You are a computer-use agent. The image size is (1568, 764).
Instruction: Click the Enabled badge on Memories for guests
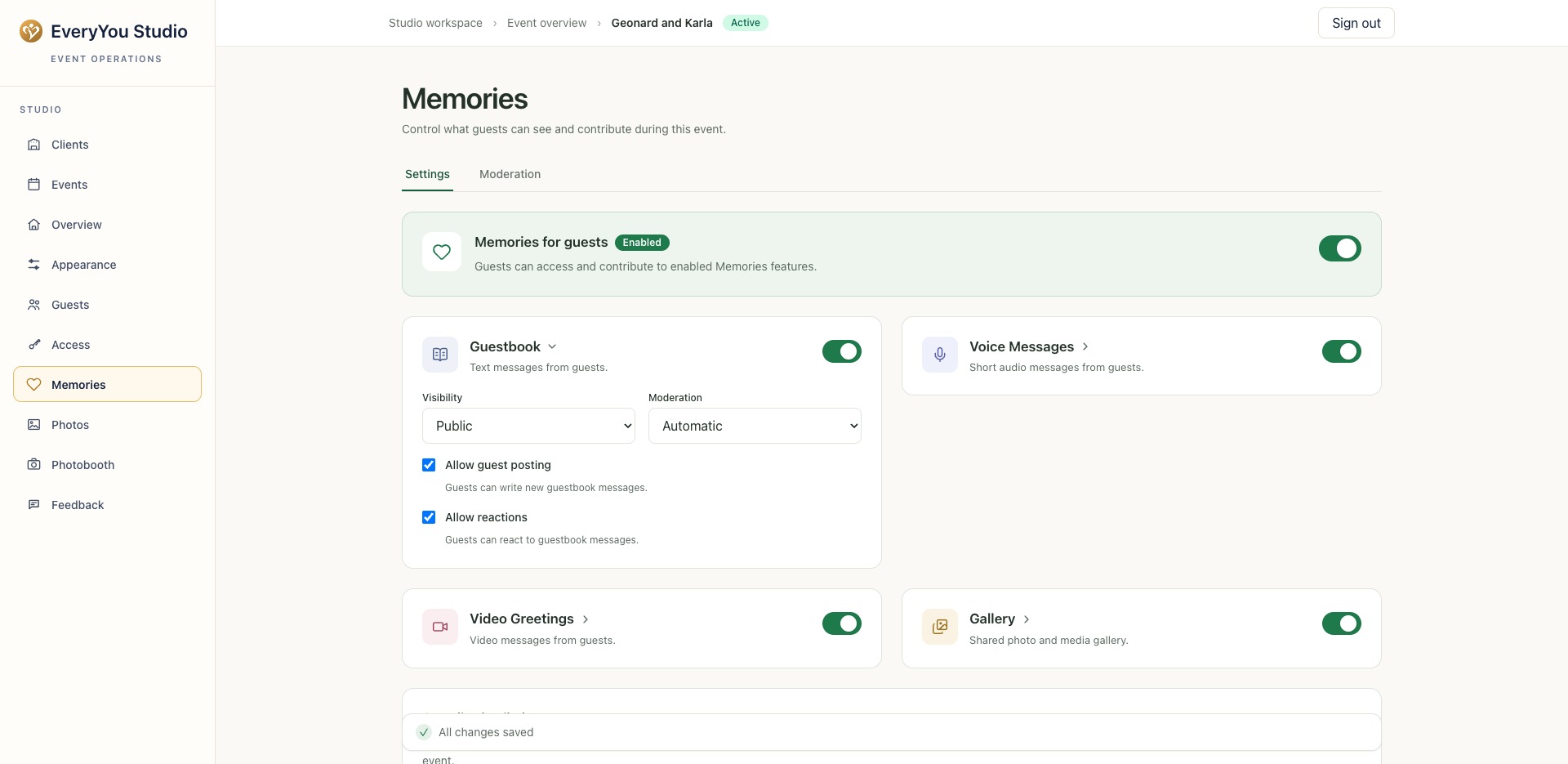point(642,243)
